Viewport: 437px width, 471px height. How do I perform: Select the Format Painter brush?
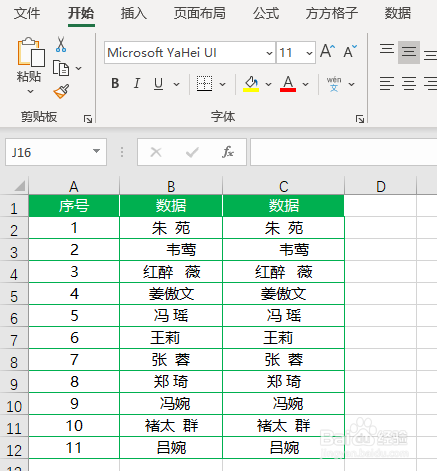coord(61,91)
